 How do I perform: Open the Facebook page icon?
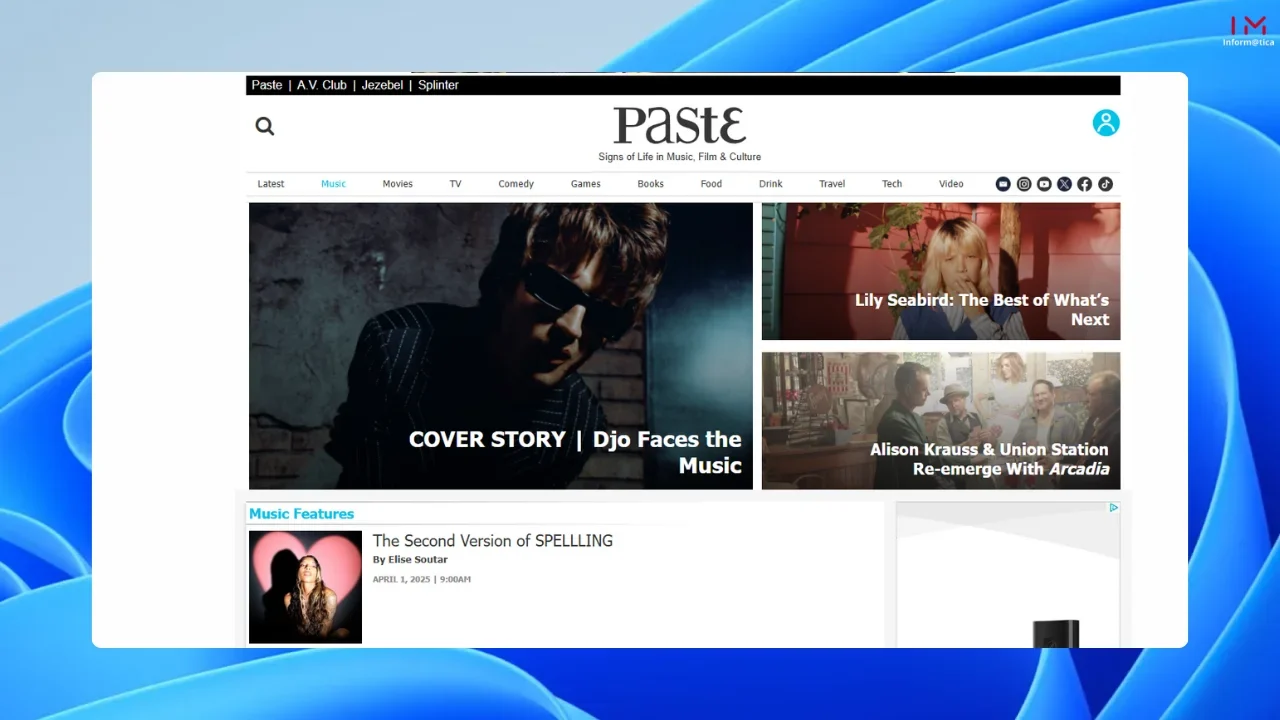(1084, 184)
